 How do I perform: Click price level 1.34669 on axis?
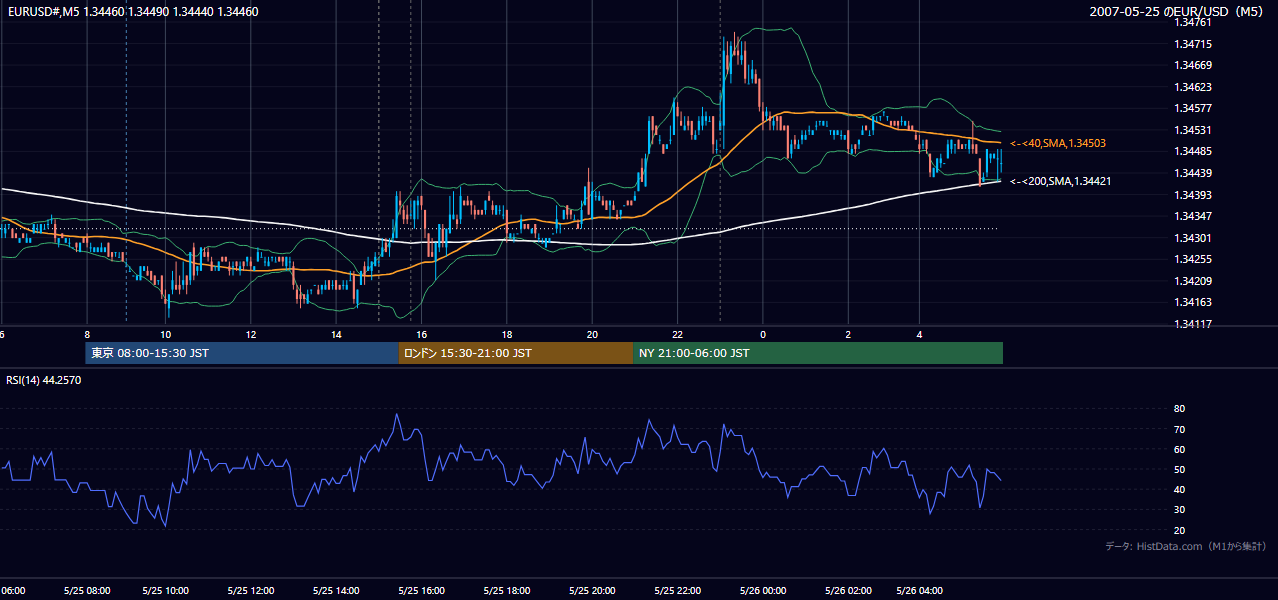point(1193,65)
